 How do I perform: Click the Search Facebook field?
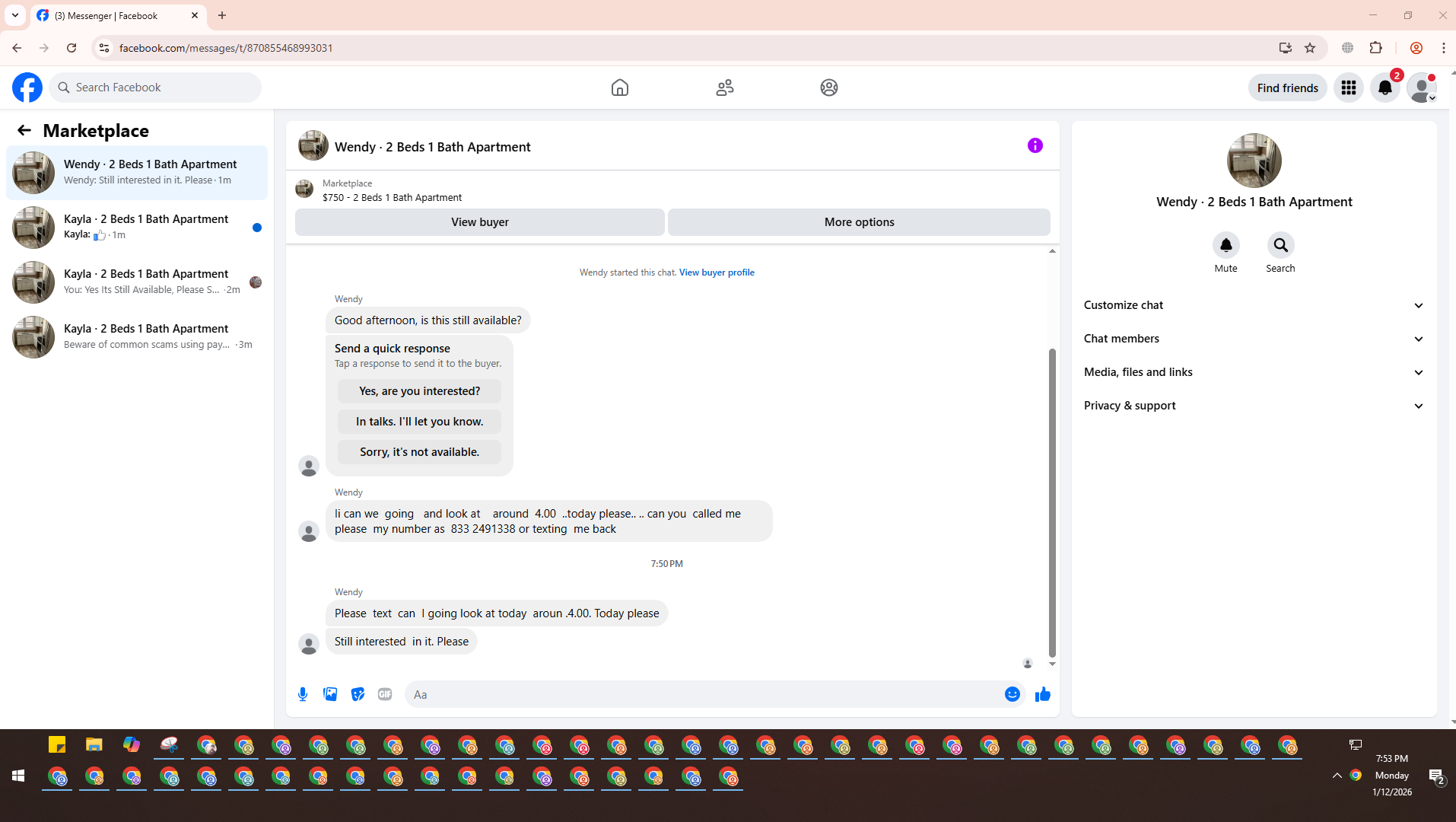coord(155,88)
